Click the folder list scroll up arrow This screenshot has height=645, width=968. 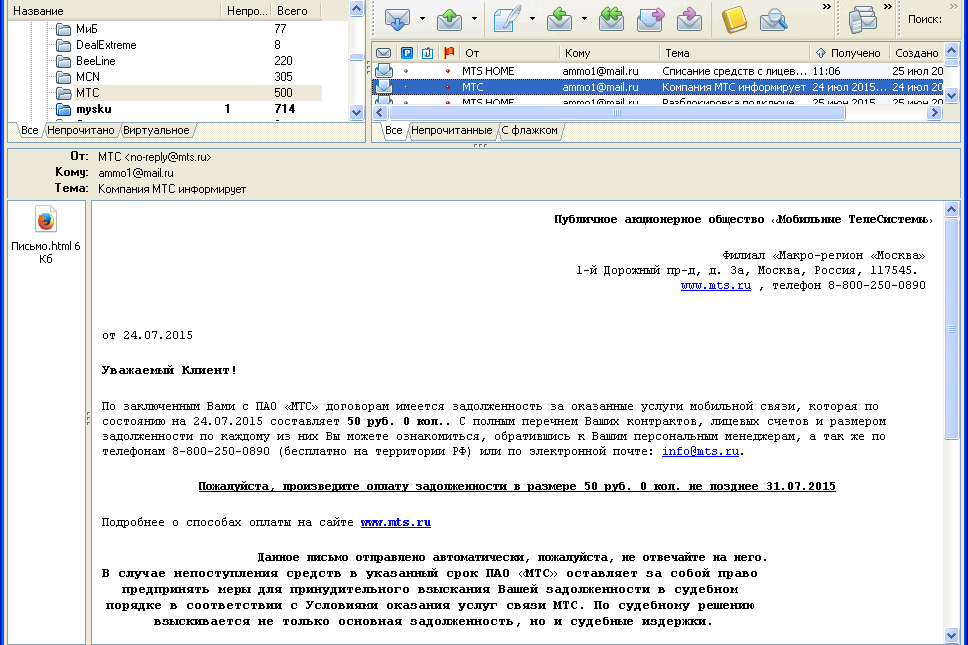tap(356, 8)
